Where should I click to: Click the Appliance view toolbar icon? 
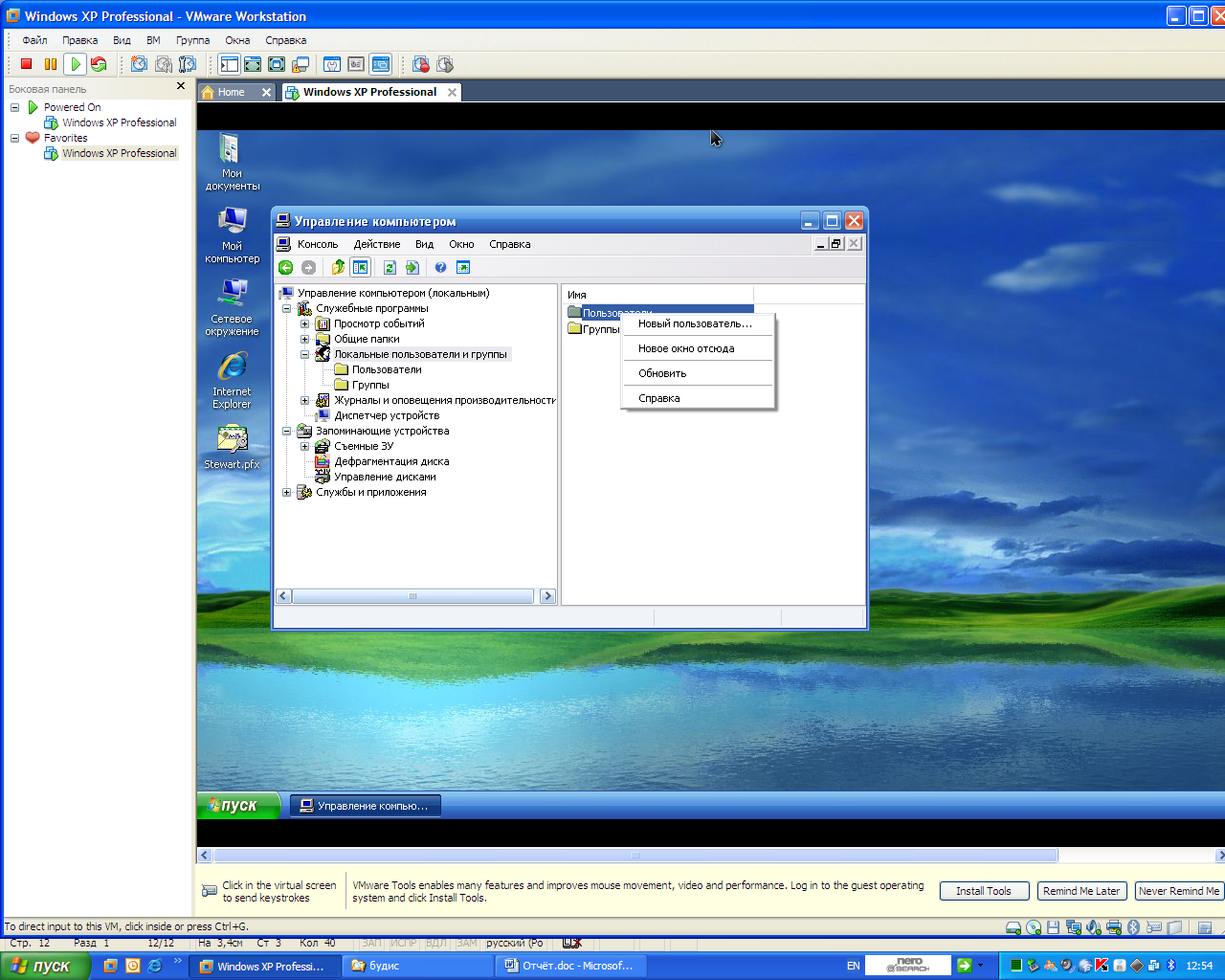click(x=356, y=64)
